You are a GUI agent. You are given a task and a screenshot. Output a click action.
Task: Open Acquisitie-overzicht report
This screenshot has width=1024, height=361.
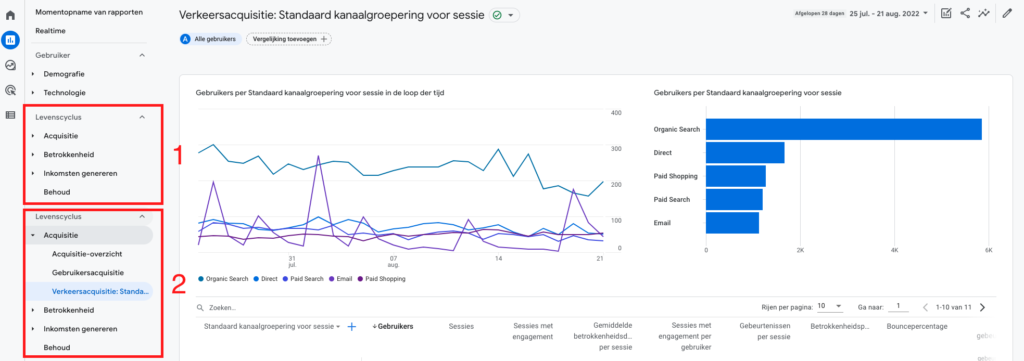[87, 253]
